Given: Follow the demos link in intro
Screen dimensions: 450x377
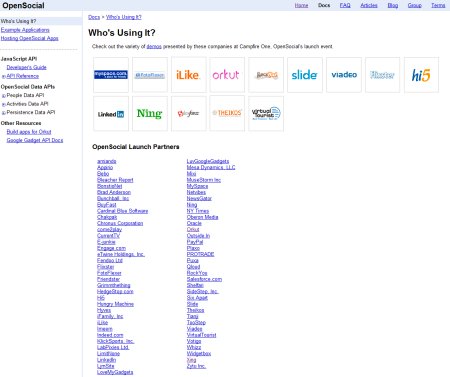Looking at the screenshot, I should (x=154, y=47).
